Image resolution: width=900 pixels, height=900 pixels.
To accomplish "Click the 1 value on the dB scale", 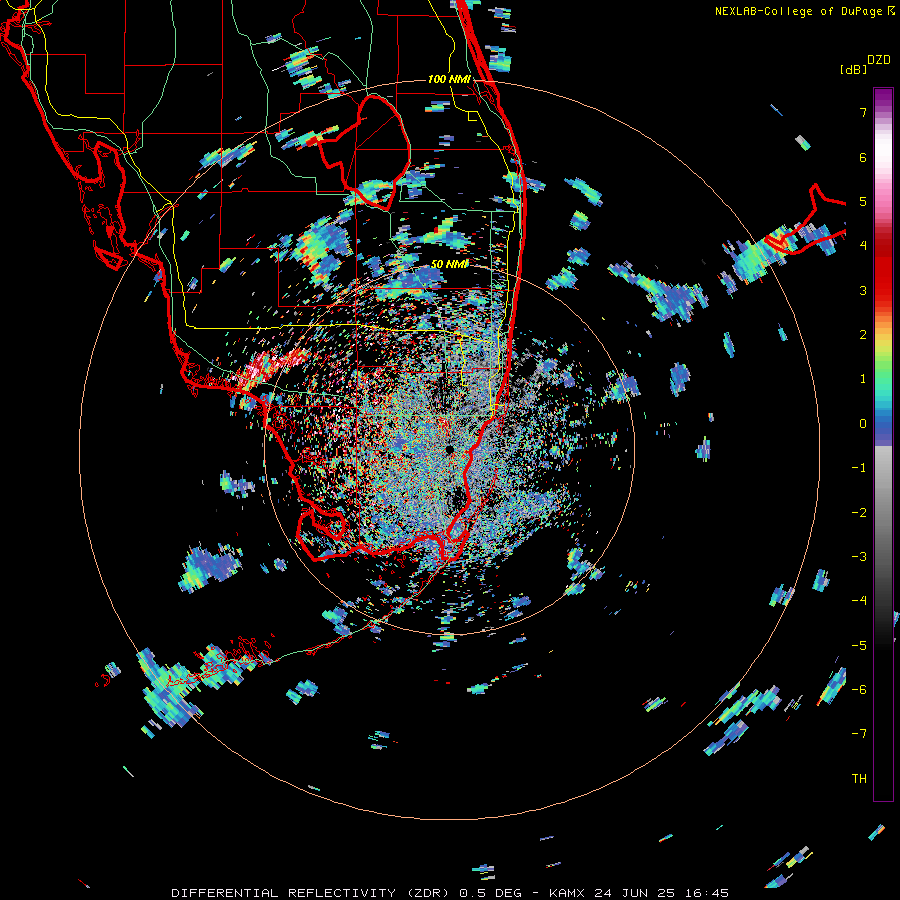I will click(x=863, y=379).
